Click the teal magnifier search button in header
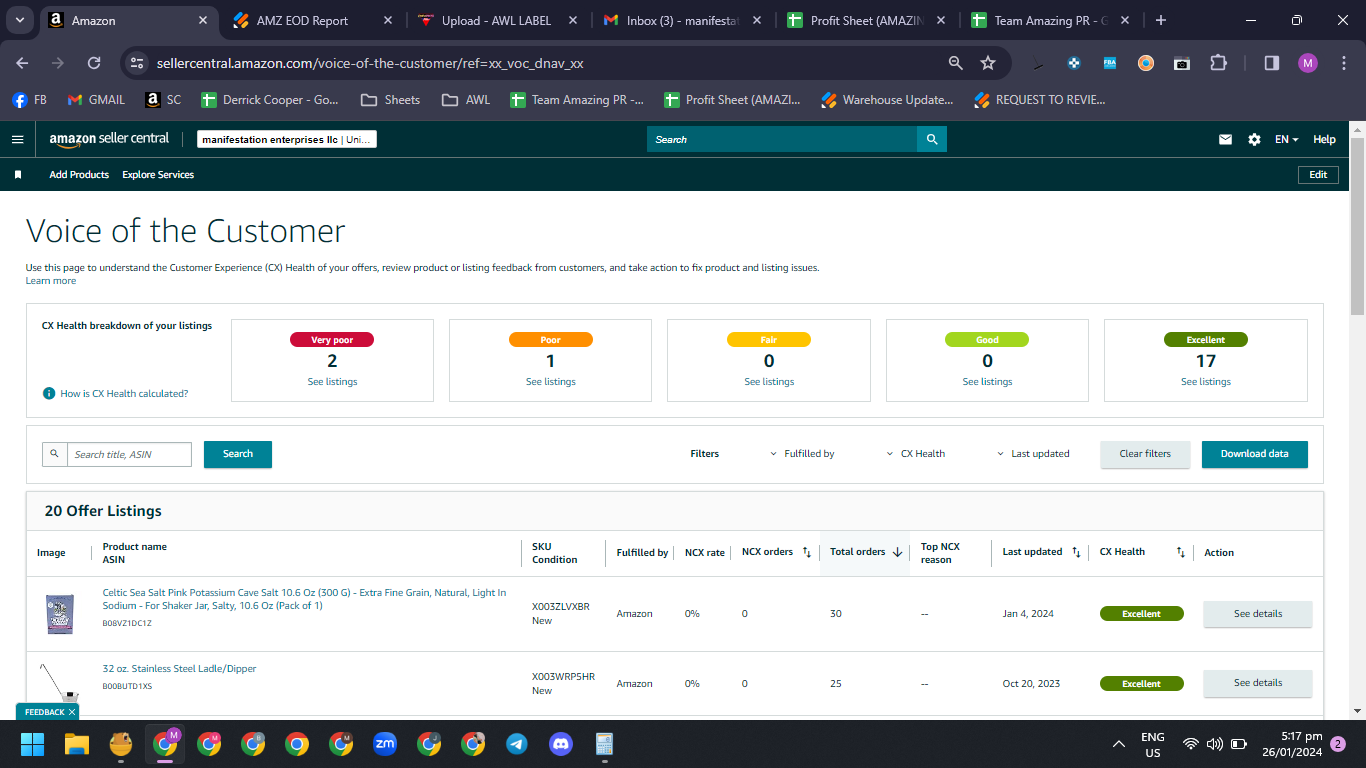 pyautogui.click(x=932, y=139)
